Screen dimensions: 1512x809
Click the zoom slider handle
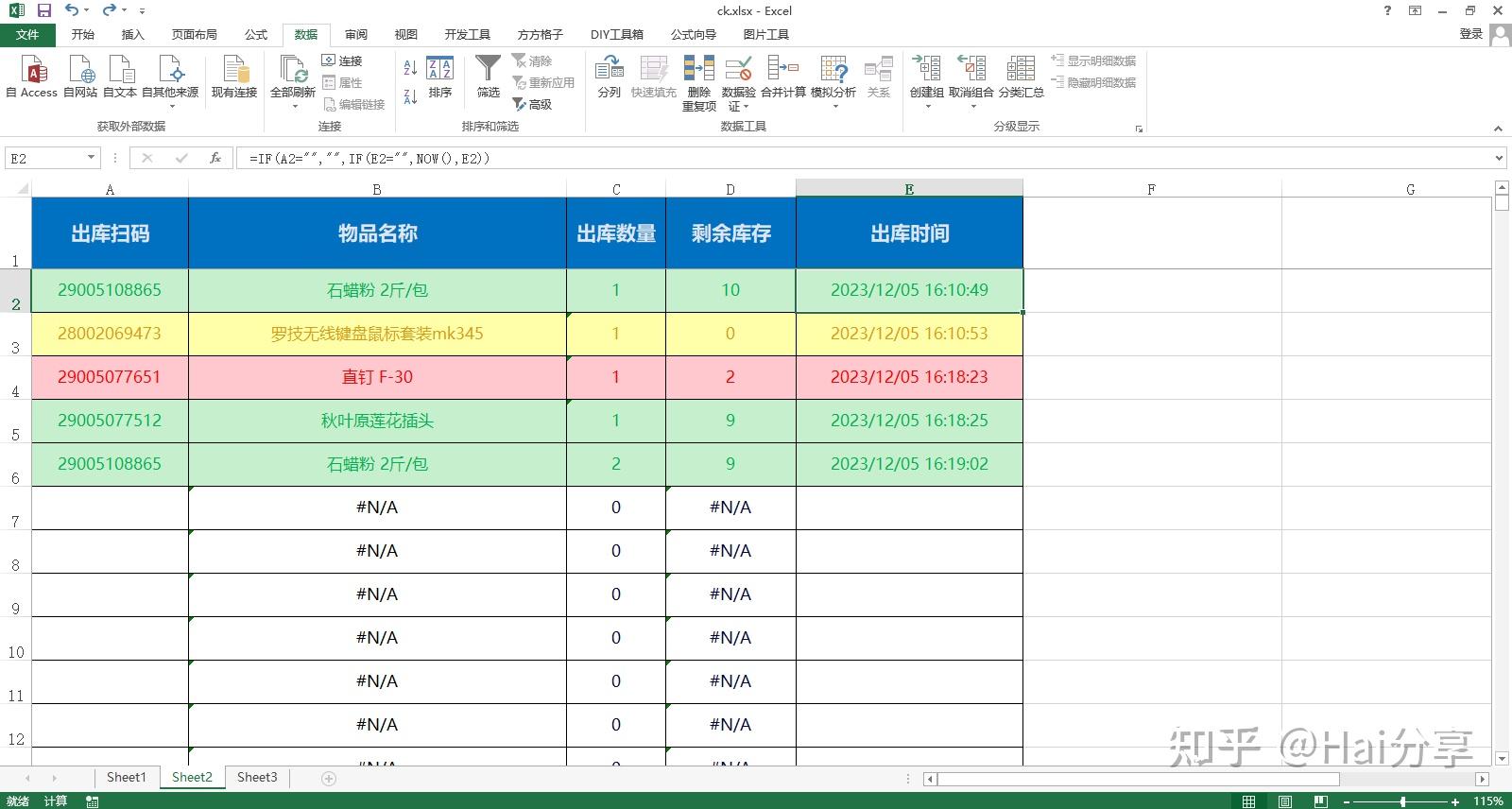[1402, 801]
